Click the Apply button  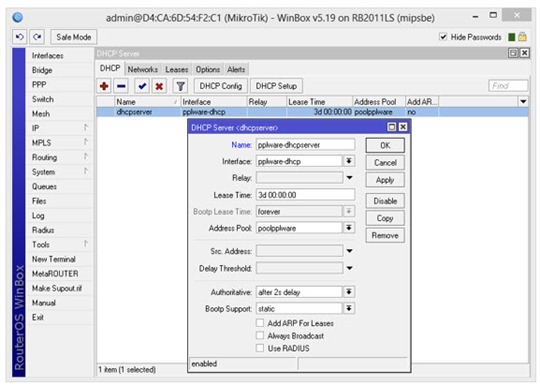point(385,180)
